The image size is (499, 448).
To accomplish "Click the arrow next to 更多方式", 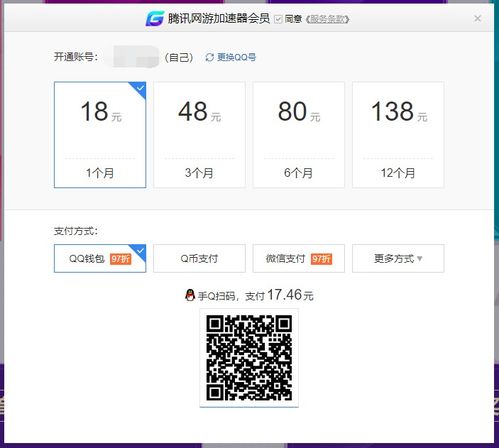I will pyautogui.click(x=420, y=258).
